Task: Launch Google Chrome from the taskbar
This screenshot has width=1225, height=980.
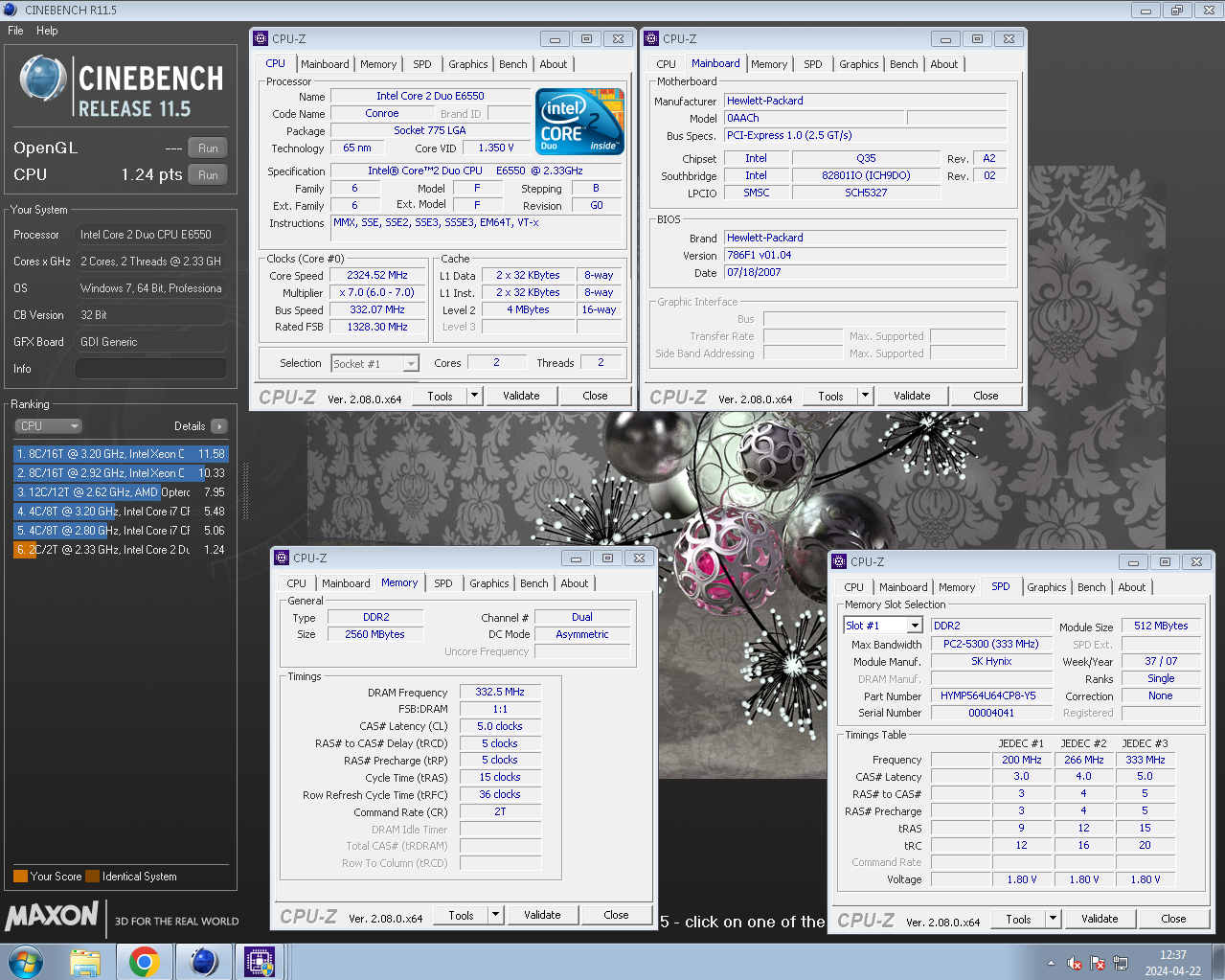Action: click(x=145, y=962)
